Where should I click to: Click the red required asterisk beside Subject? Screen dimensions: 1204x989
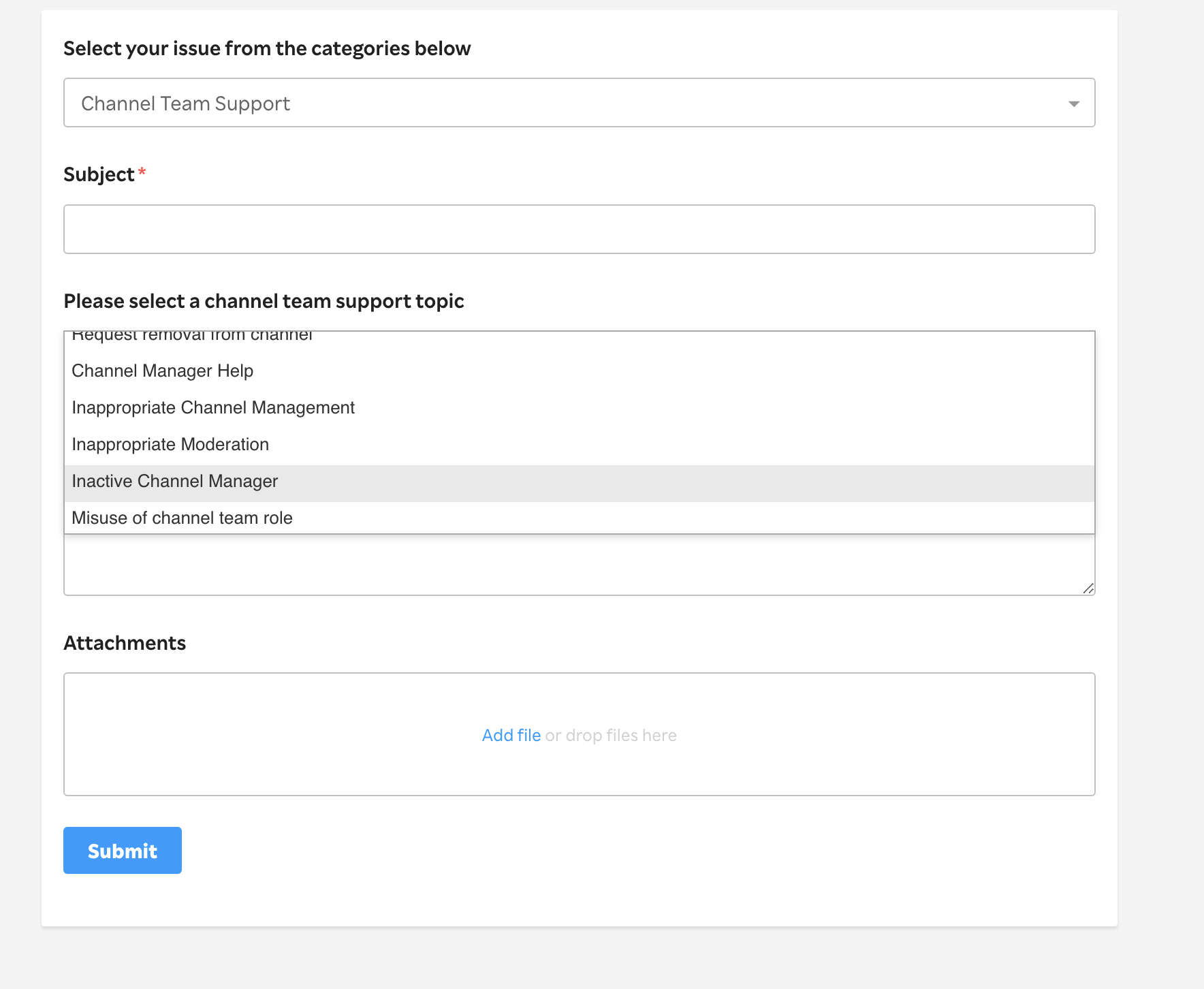pyautogui.click(x=142, y=172)
